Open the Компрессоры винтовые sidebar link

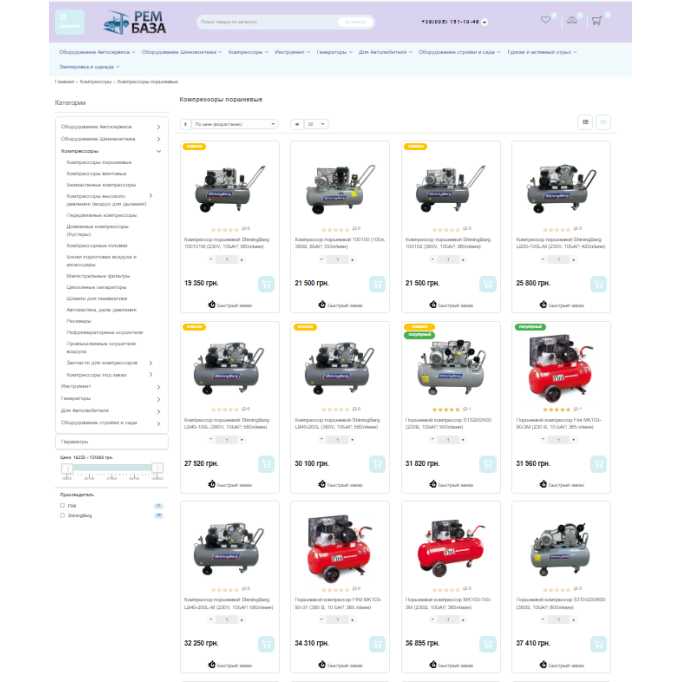point(96,173)
